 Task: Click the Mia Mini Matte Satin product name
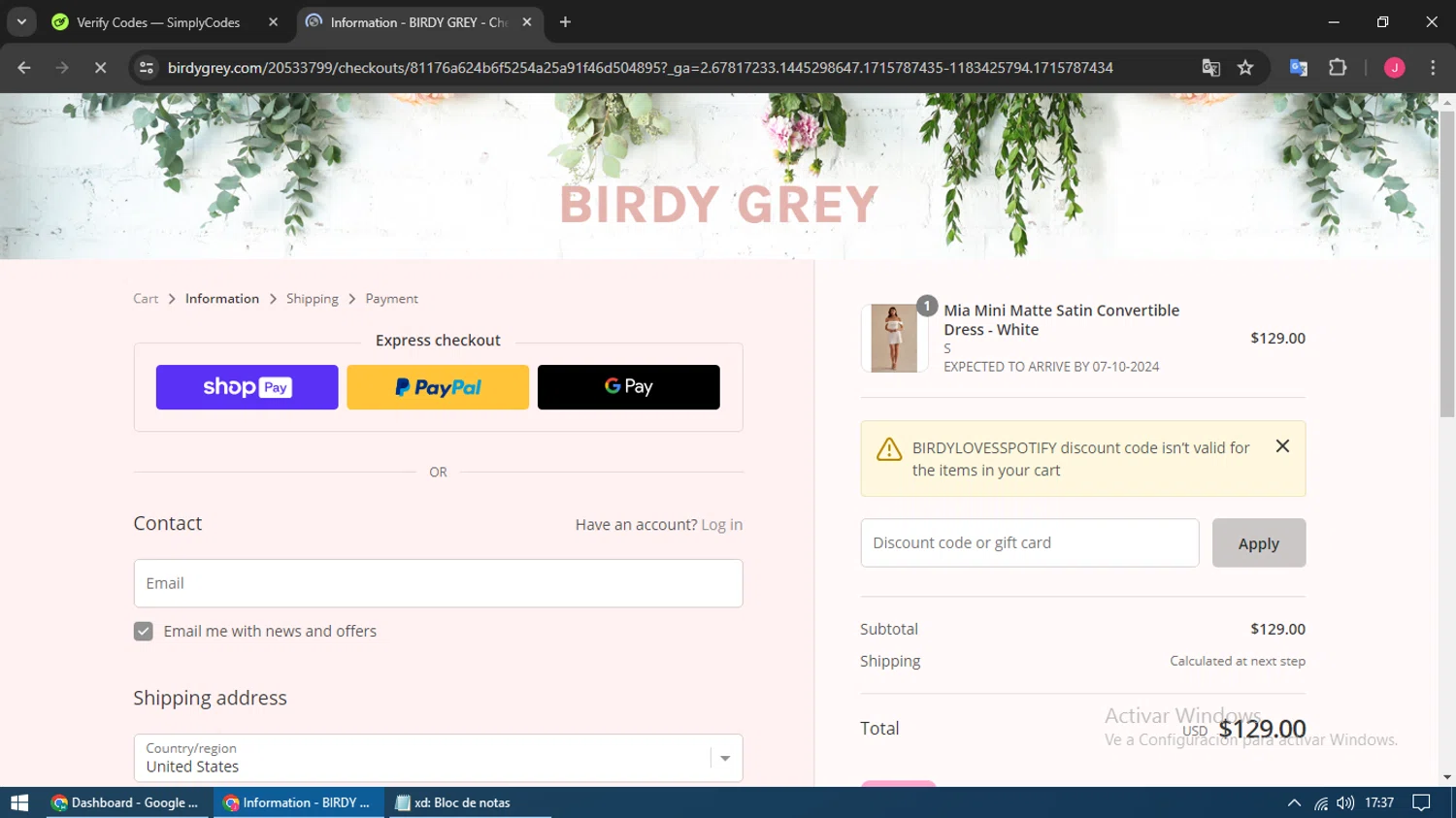(1061, 320)
